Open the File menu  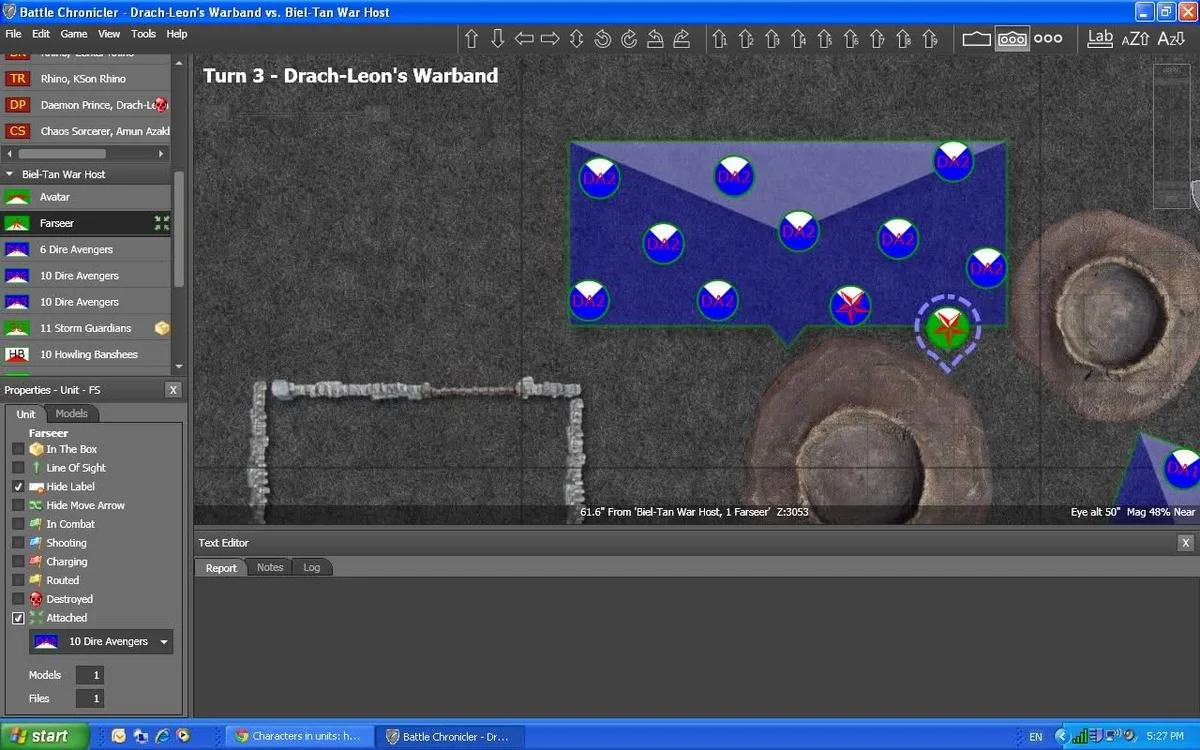click(x=13, y=34)
